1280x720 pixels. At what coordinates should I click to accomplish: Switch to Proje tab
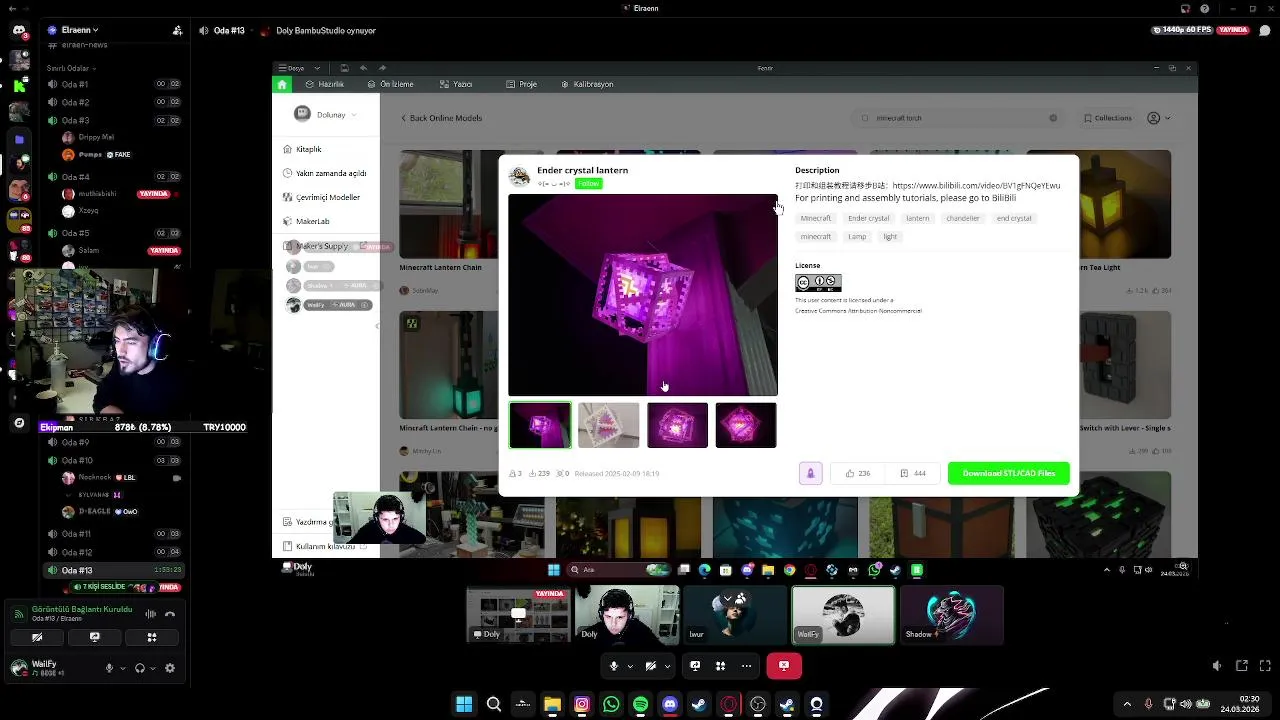(522, 84)
